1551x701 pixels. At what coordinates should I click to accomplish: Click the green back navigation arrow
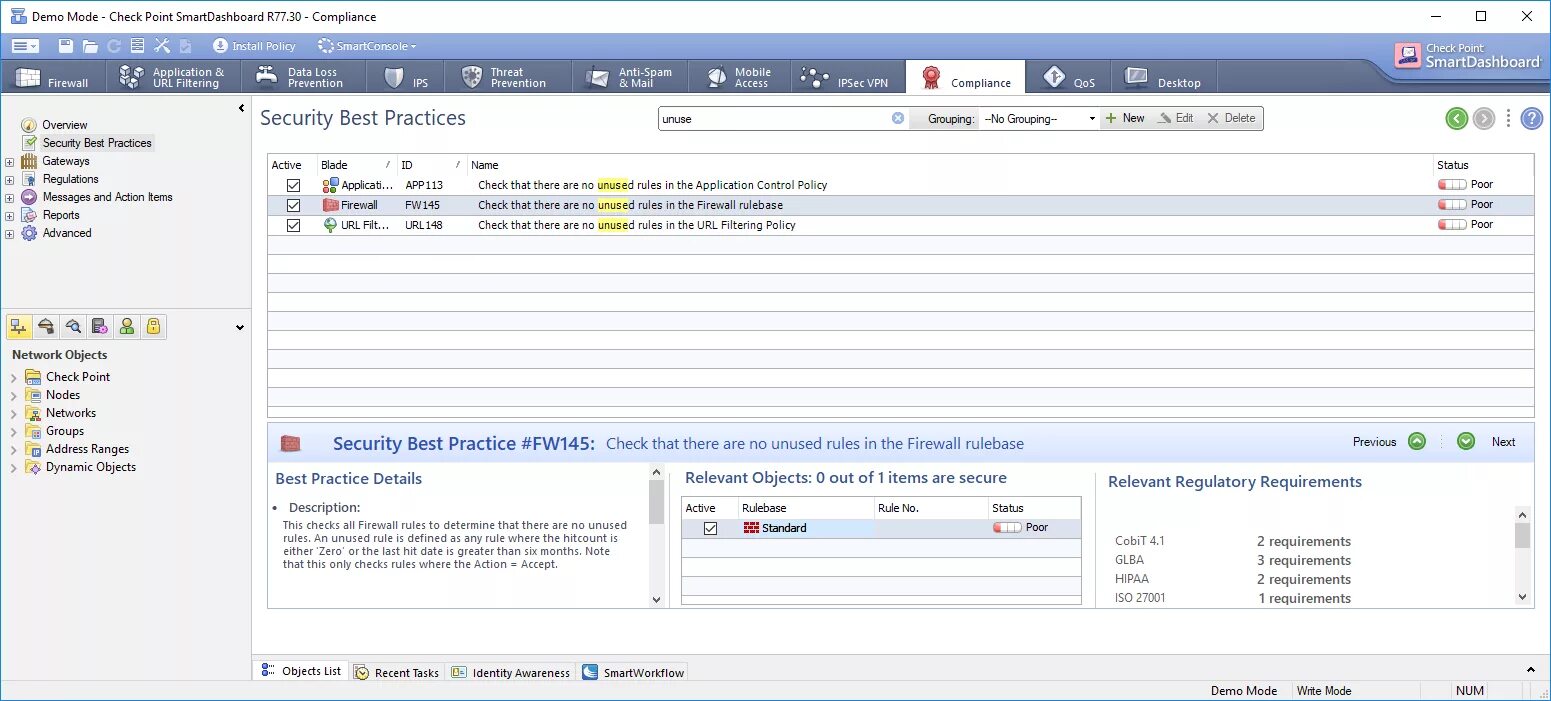(x=1456, y=118)
